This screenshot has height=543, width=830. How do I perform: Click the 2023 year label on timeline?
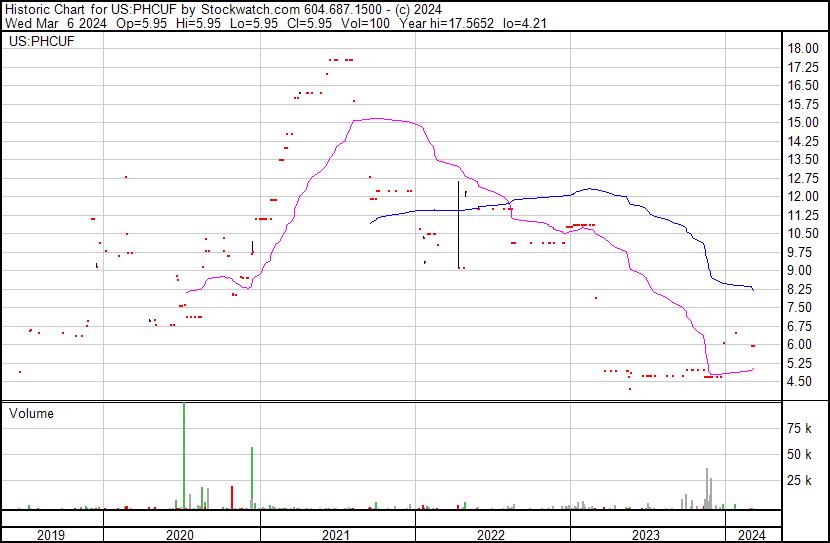coord(646,535)
